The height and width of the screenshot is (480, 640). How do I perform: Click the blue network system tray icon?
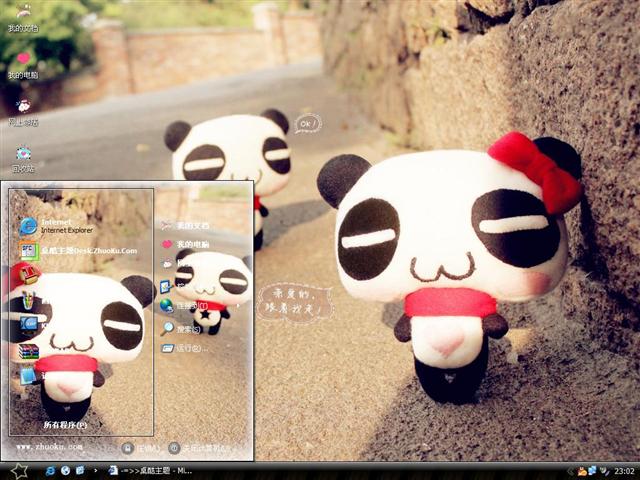592,471
